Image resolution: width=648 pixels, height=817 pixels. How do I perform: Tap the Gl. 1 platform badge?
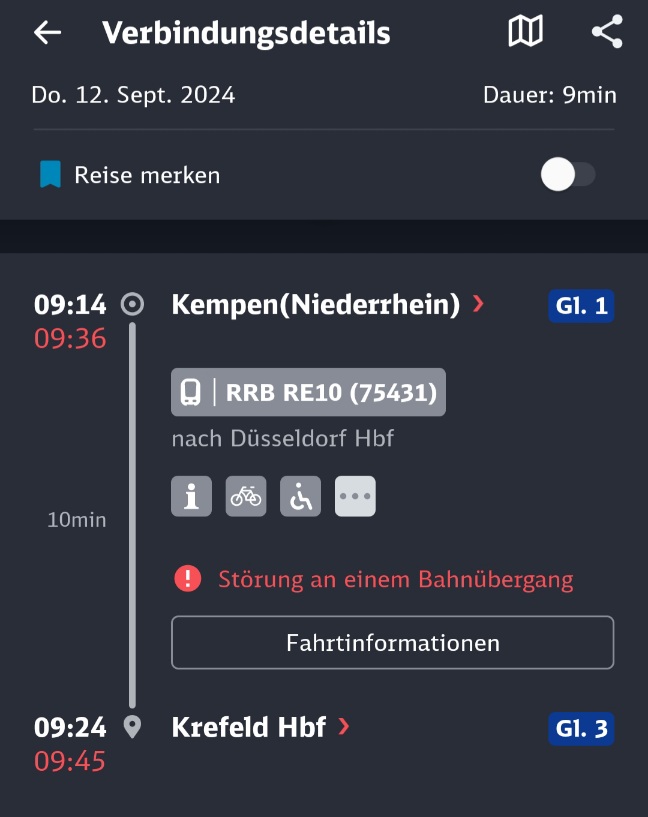click(581, 306)
